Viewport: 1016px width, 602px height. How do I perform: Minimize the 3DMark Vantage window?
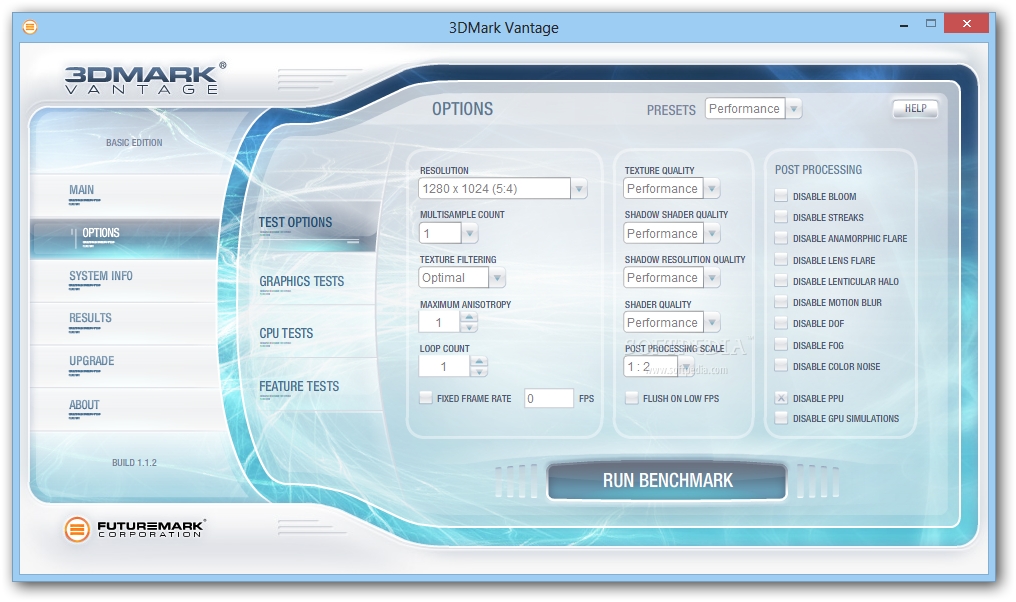pyautogui.click(x=904, y=25)
